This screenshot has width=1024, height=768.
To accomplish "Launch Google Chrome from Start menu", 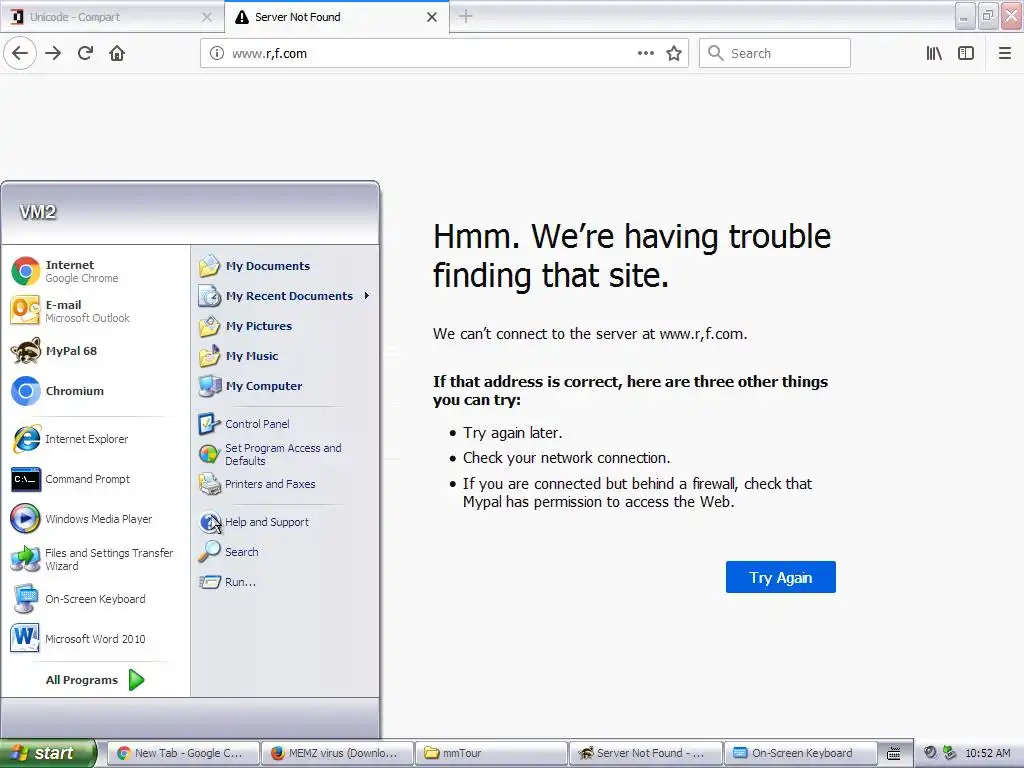I will click(x=94, y=271).
